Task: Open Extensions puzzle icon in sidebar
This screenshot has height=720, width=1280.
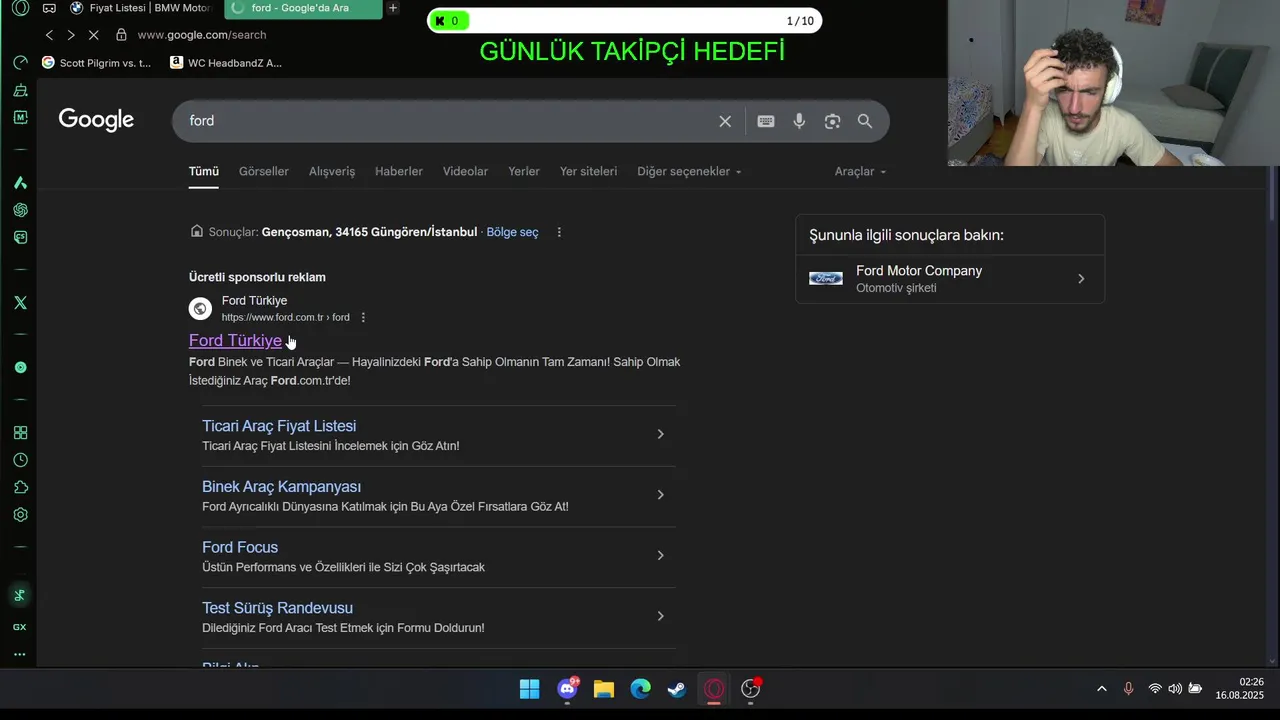Action: pyautogui.click(x=20, y=487)
